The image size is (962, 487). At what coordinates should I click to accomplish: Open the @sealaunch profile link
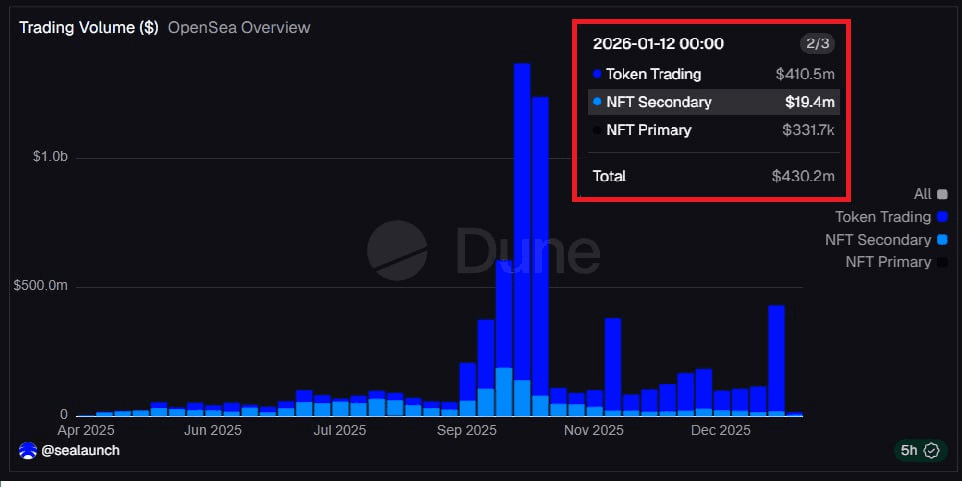(80, 451)
